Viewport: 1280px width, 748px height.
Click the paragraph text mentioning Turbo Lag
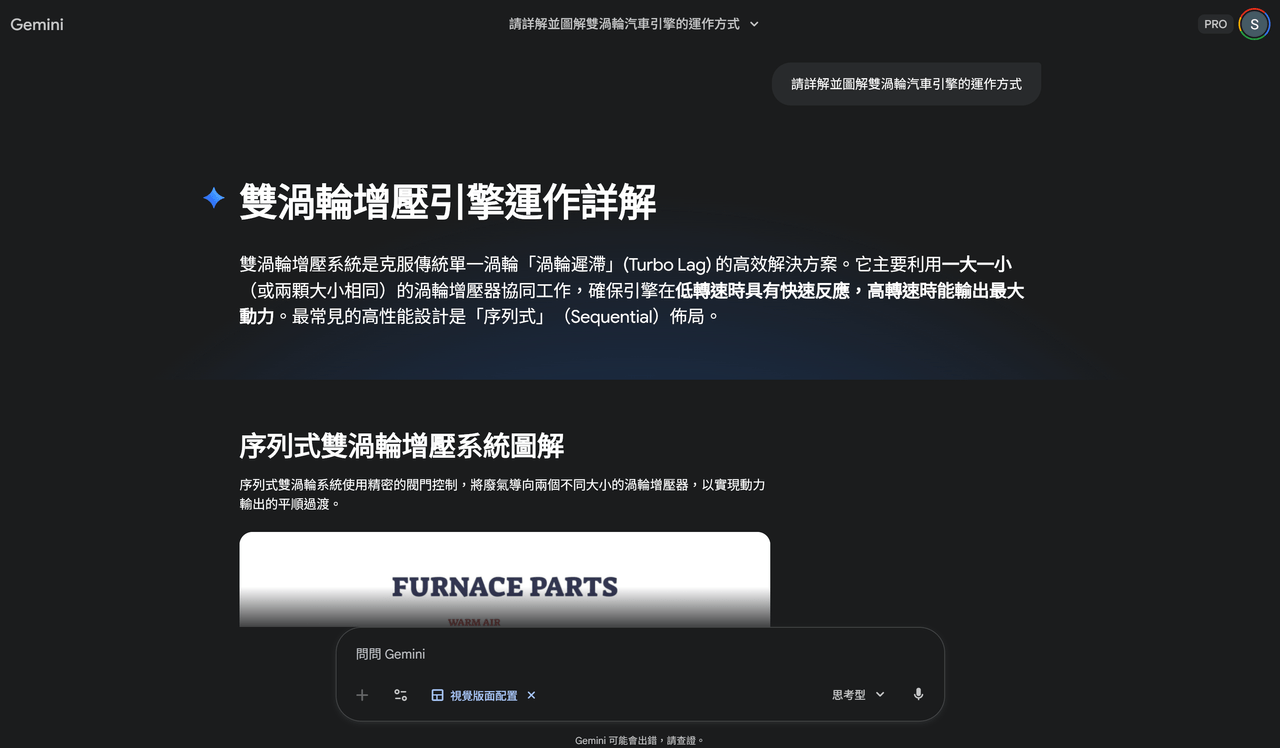click(x=632, y=290)
